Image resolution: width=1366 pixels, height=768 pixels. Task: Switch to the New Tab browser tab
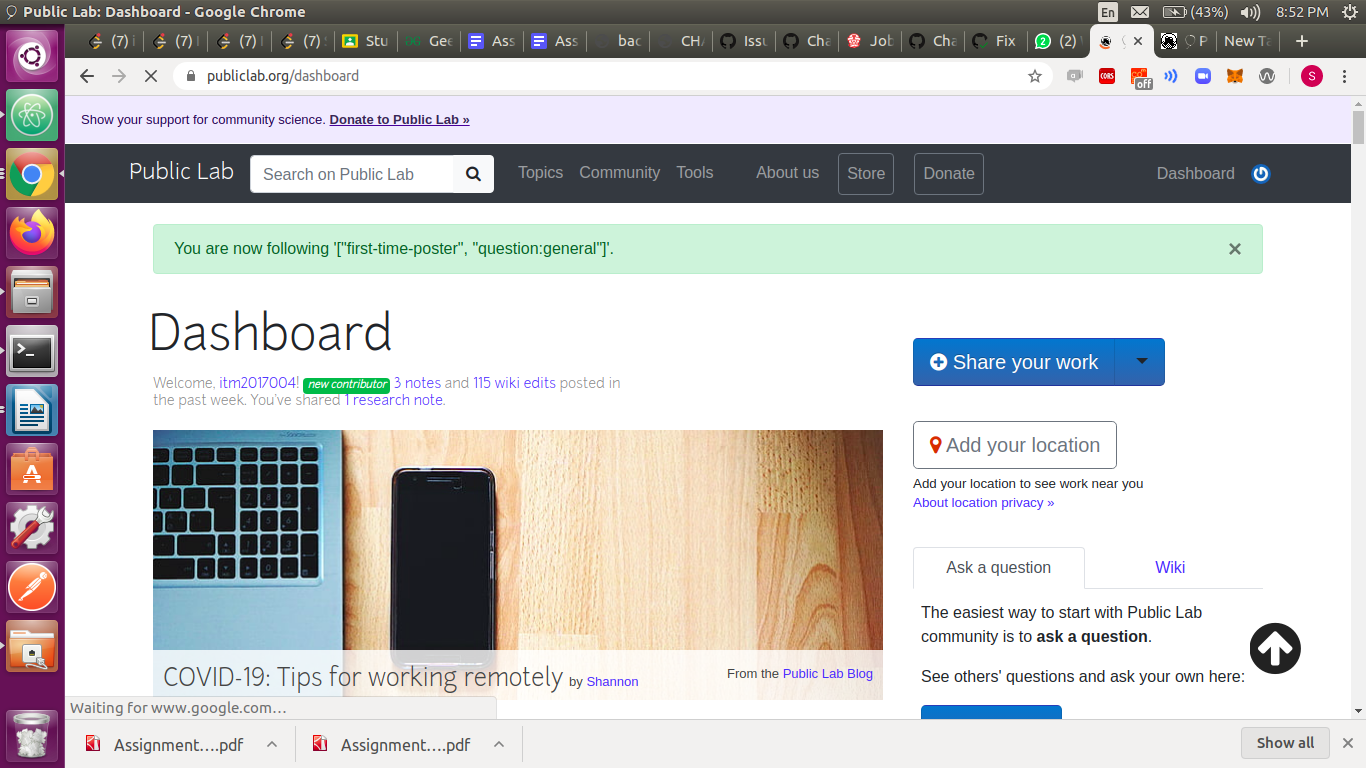point(1246,41)
